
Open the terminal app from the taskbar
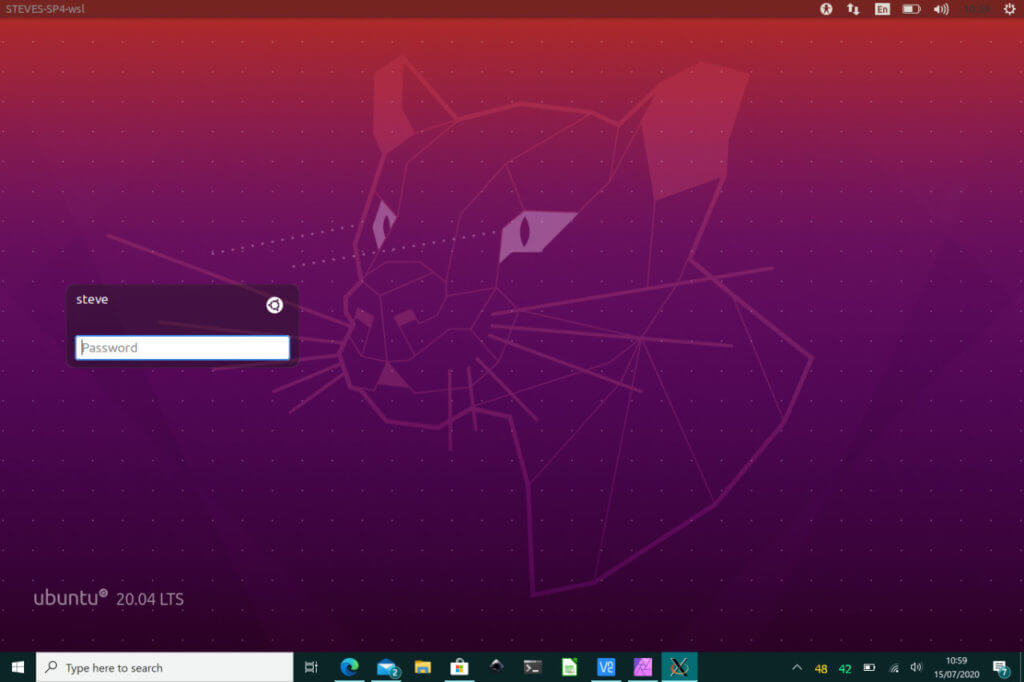(532, 667)
